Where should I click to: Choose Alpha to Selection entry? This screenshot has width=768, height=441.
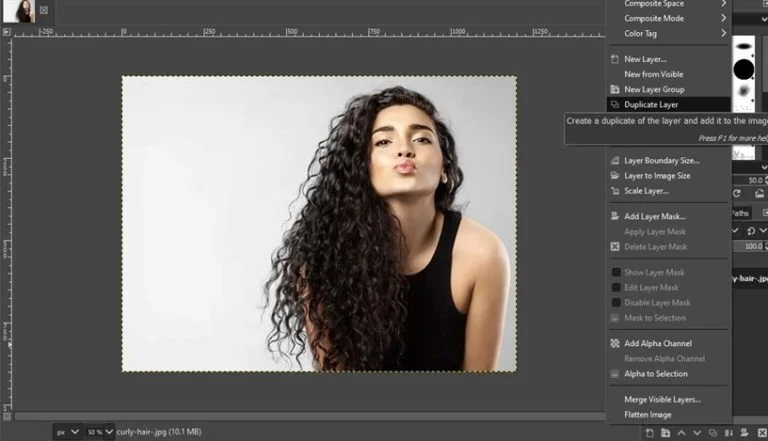pos(656,374)
